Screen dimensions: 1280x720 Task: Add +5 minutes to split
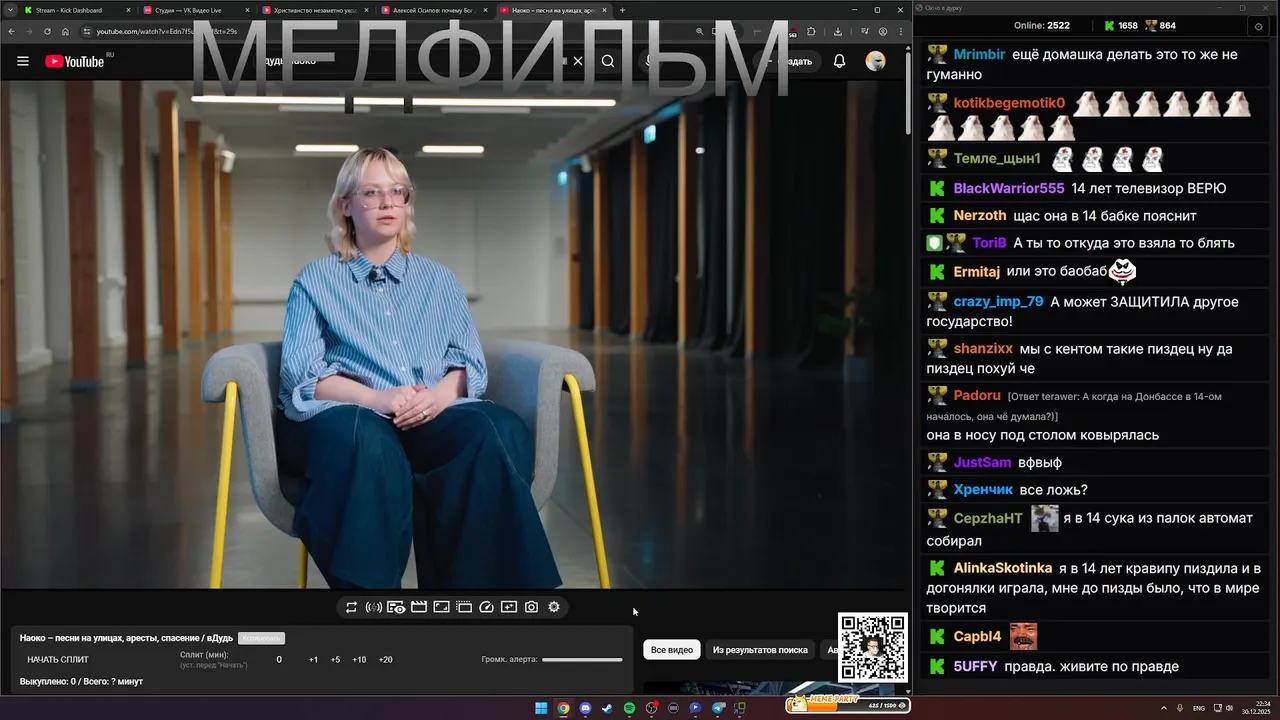[335, 660]
